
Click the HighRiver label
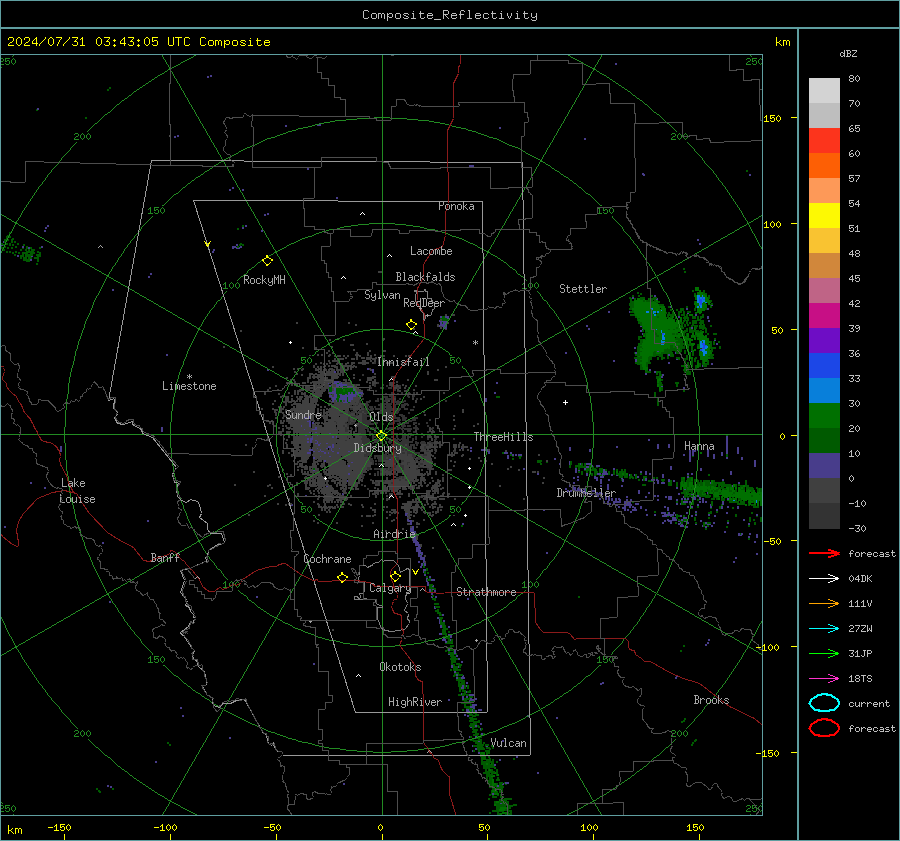(415, 702)
